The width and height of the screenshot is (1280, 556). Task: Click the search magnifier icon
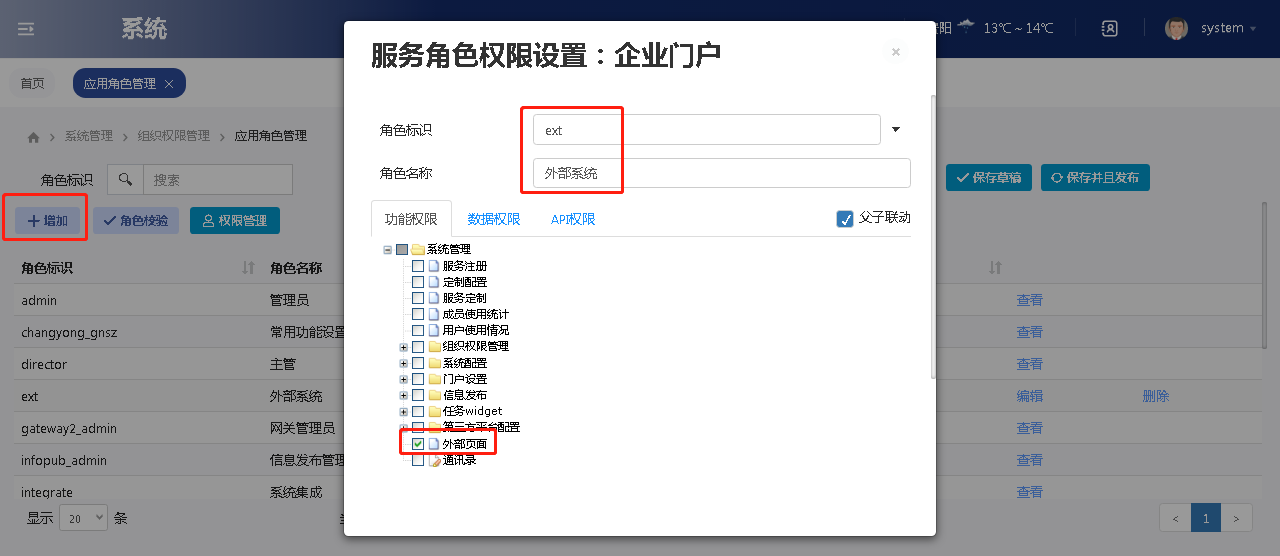pyautogui.click(x=125, y=180)
